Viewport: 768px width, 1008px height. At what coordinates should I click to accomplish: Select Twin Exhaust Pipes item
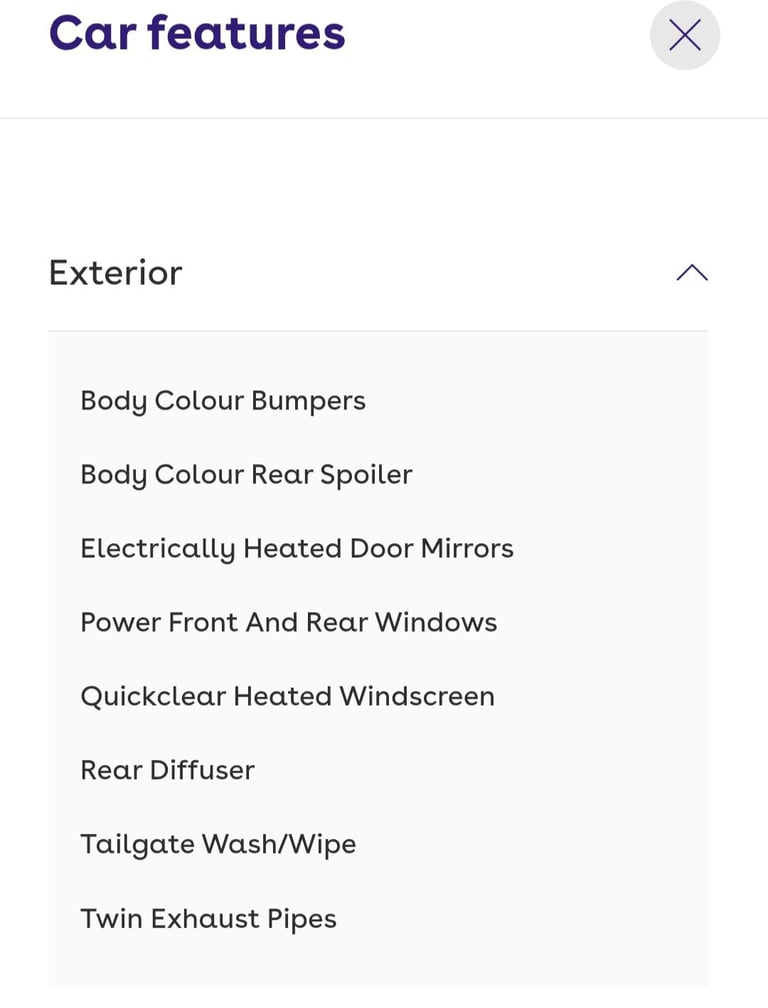(208, 919)
